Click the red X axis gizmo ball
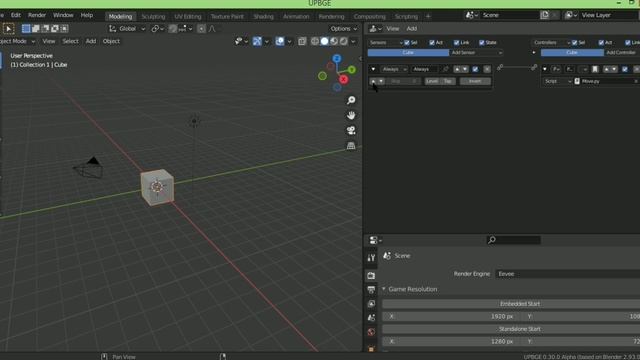640x360 pixels. [x=344, y=79]
